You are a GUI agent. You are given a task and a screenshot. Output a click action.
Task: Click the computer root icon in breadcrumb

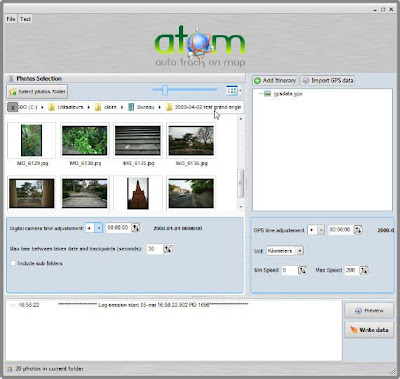12,107
